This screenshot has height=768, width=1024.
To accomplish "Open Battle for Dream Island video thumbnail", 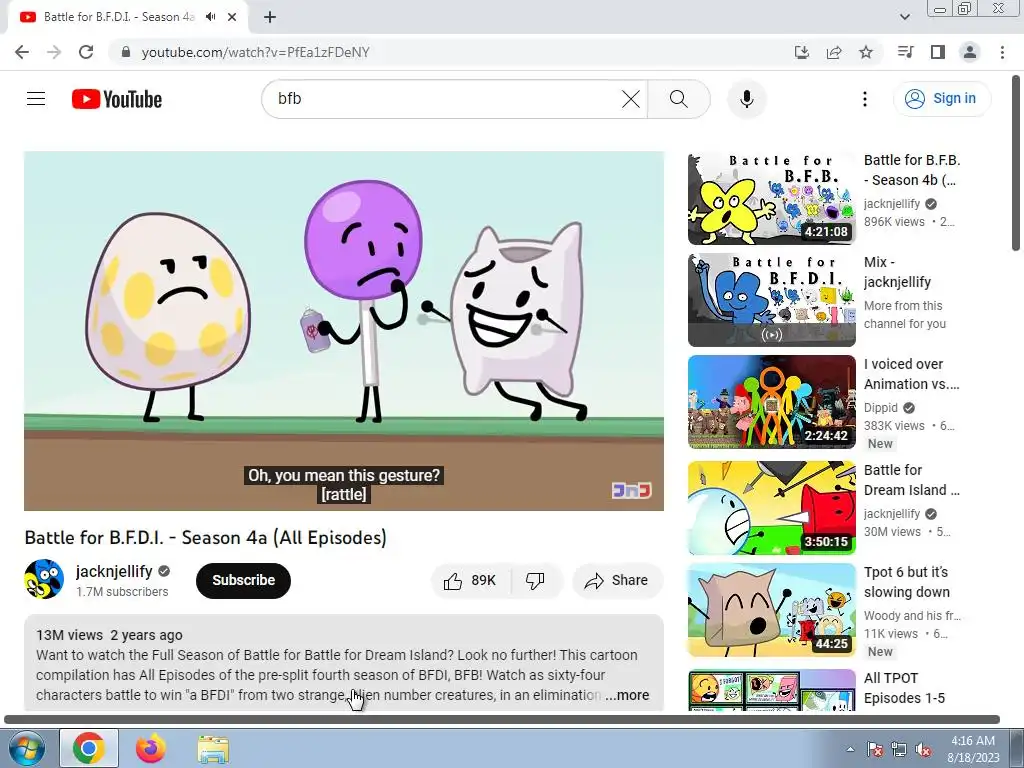I will click(771, 508).
